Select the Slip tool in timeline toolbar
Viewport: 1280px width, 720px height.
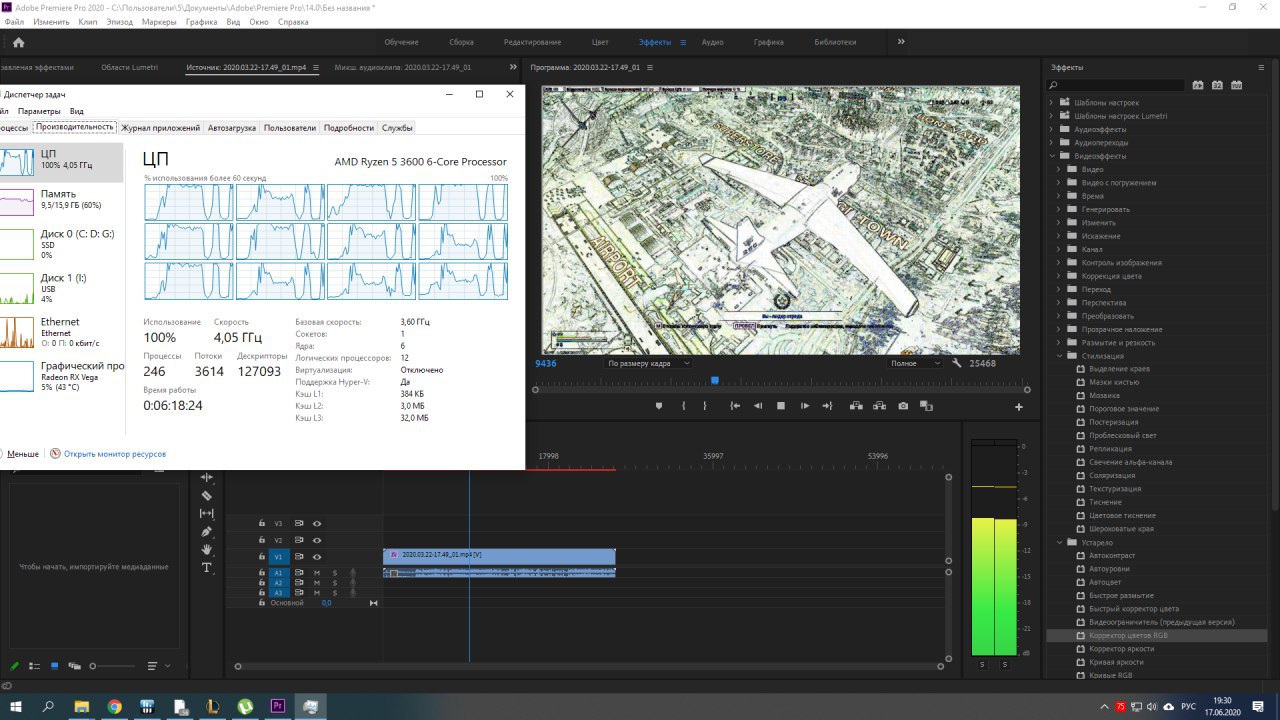[207, 513]
